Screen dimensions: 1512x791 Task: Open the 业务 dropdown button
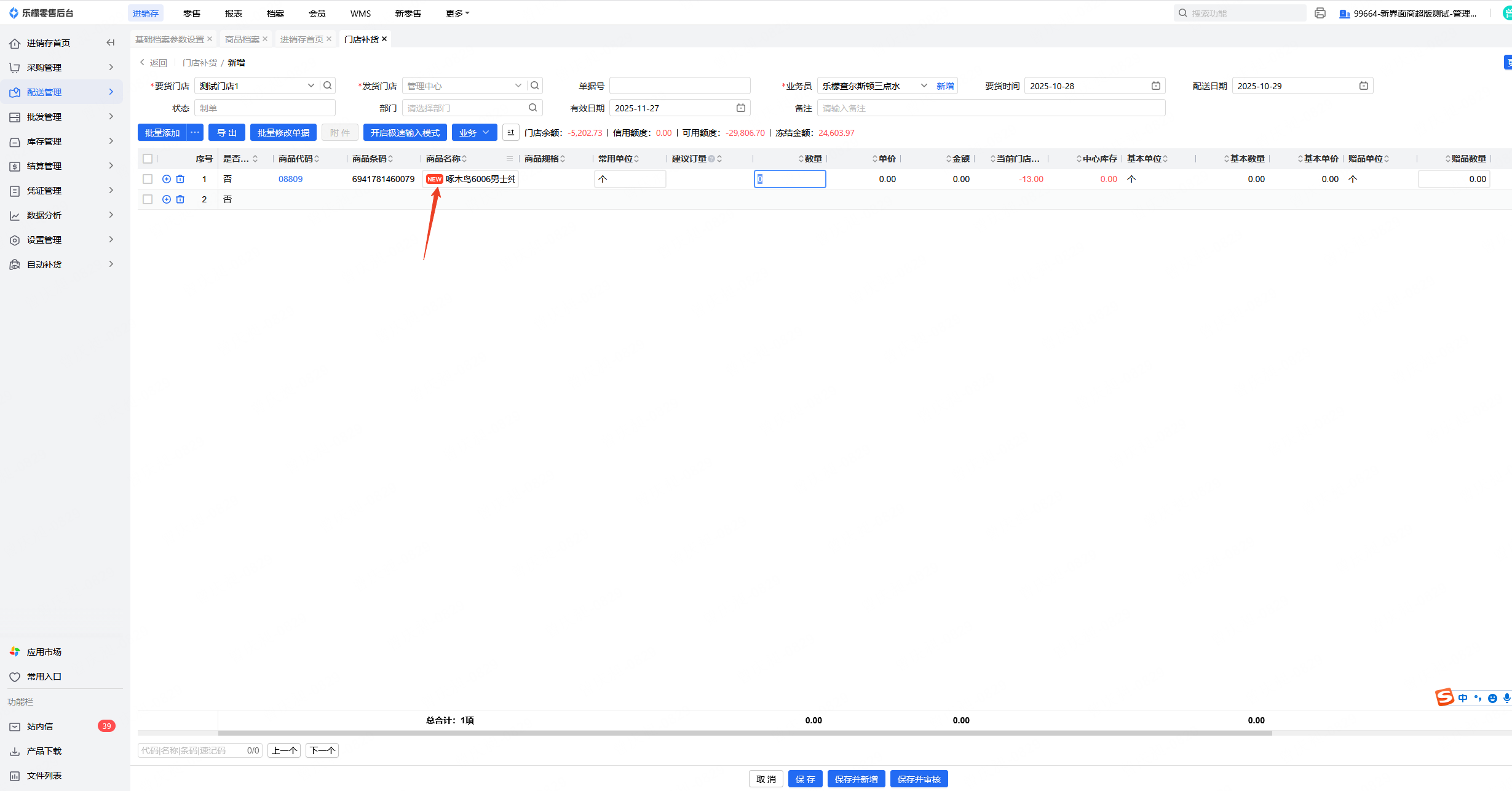tap(474, 132)
